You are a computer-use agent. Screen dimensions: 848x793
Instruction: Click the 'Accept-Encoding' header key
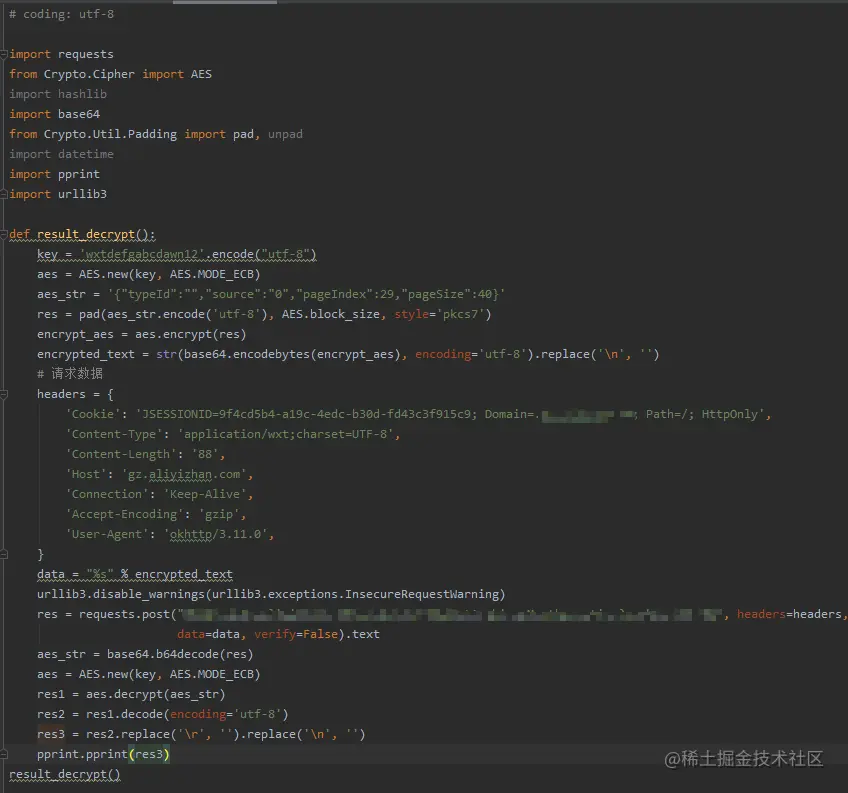coord(124,514)
